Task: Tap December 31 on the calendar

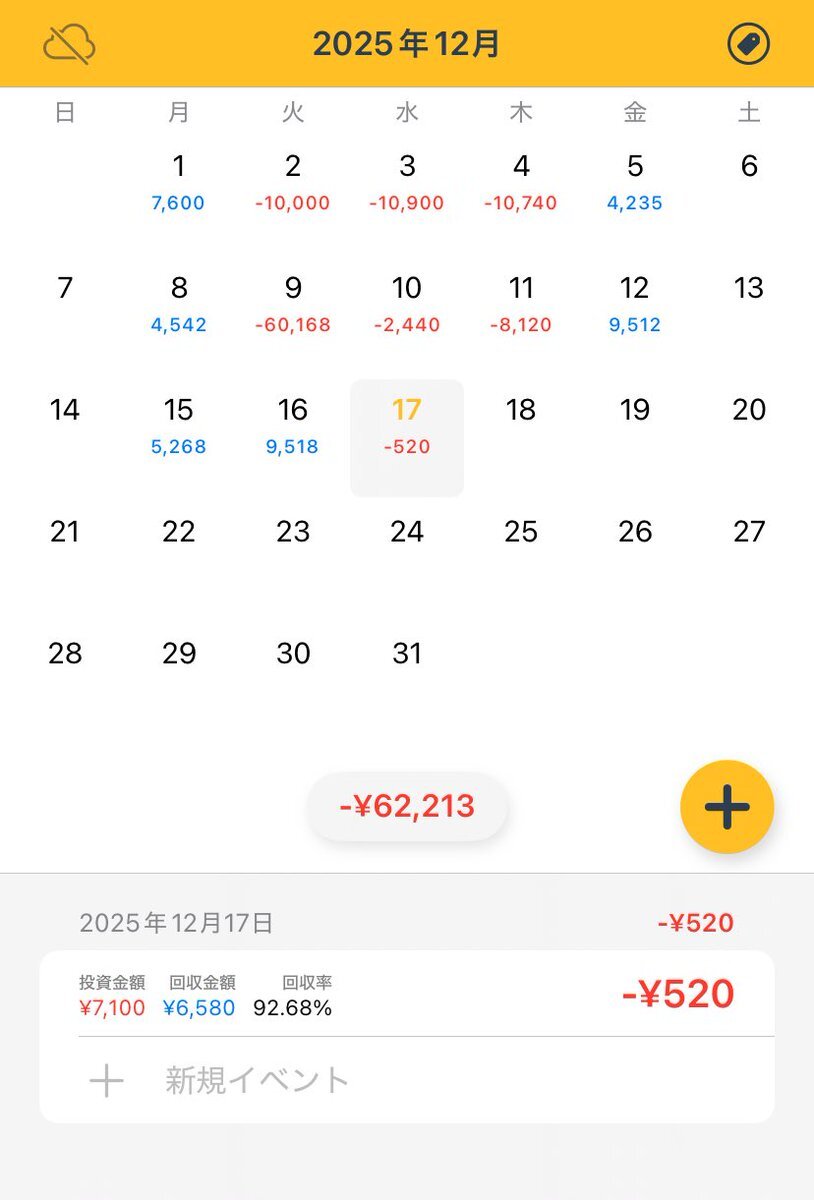Action: coord(407,654)
